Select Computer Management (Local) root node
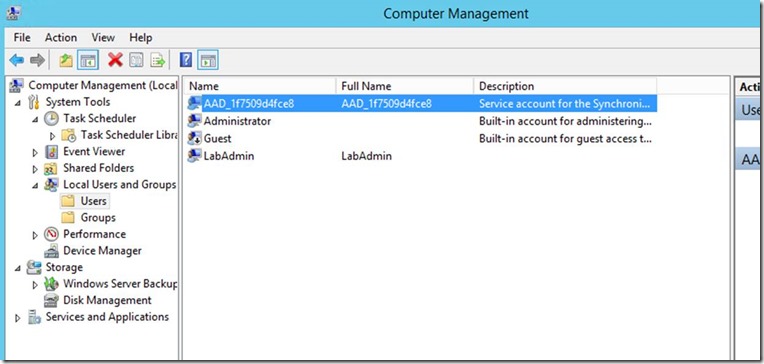Viewport: 764px width, 364px height. click(102, 85)
